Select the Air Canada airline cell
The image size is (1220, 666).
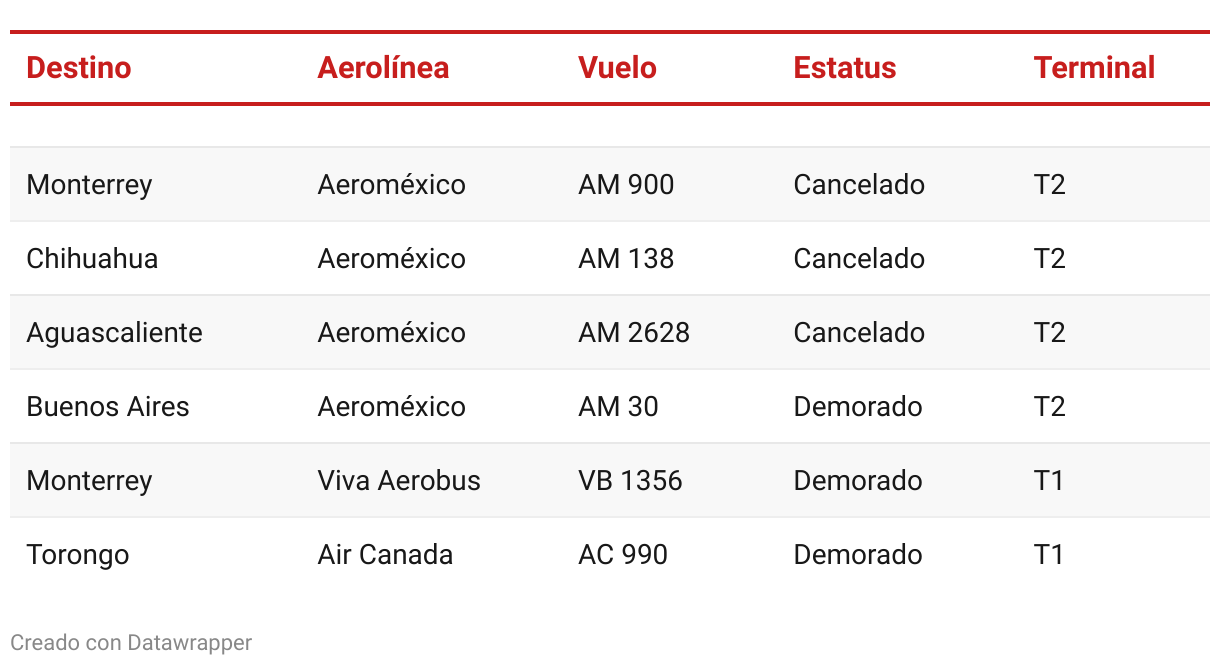(x=385, y=555)
